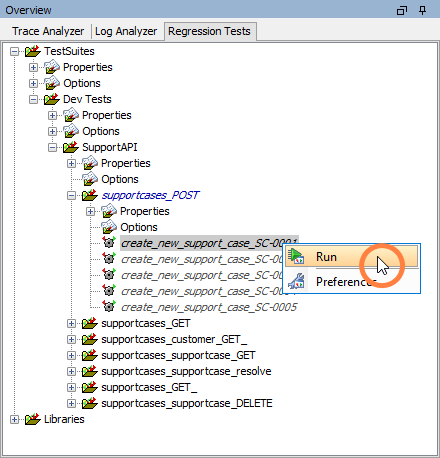Screen dimensions: 440x458
Task: Float the Overview panel with restore icon
Action: point(402,11)
